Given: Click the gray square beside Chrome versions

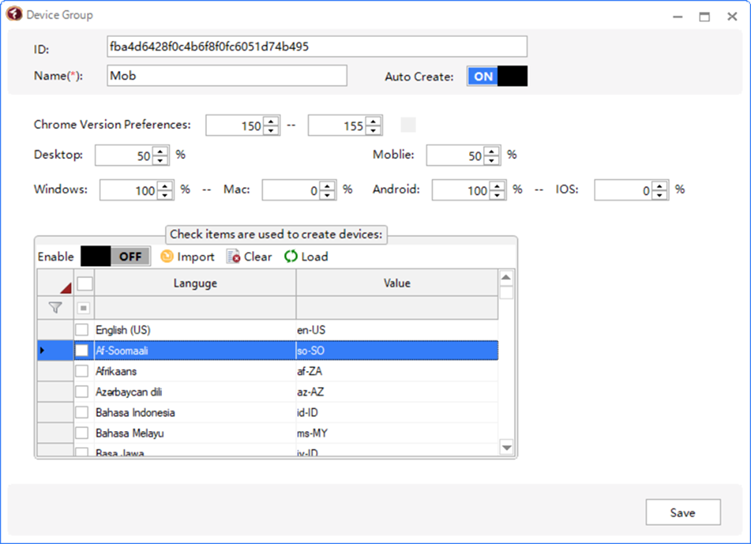Looking at the screenshot, I should [x=408, y=125].
